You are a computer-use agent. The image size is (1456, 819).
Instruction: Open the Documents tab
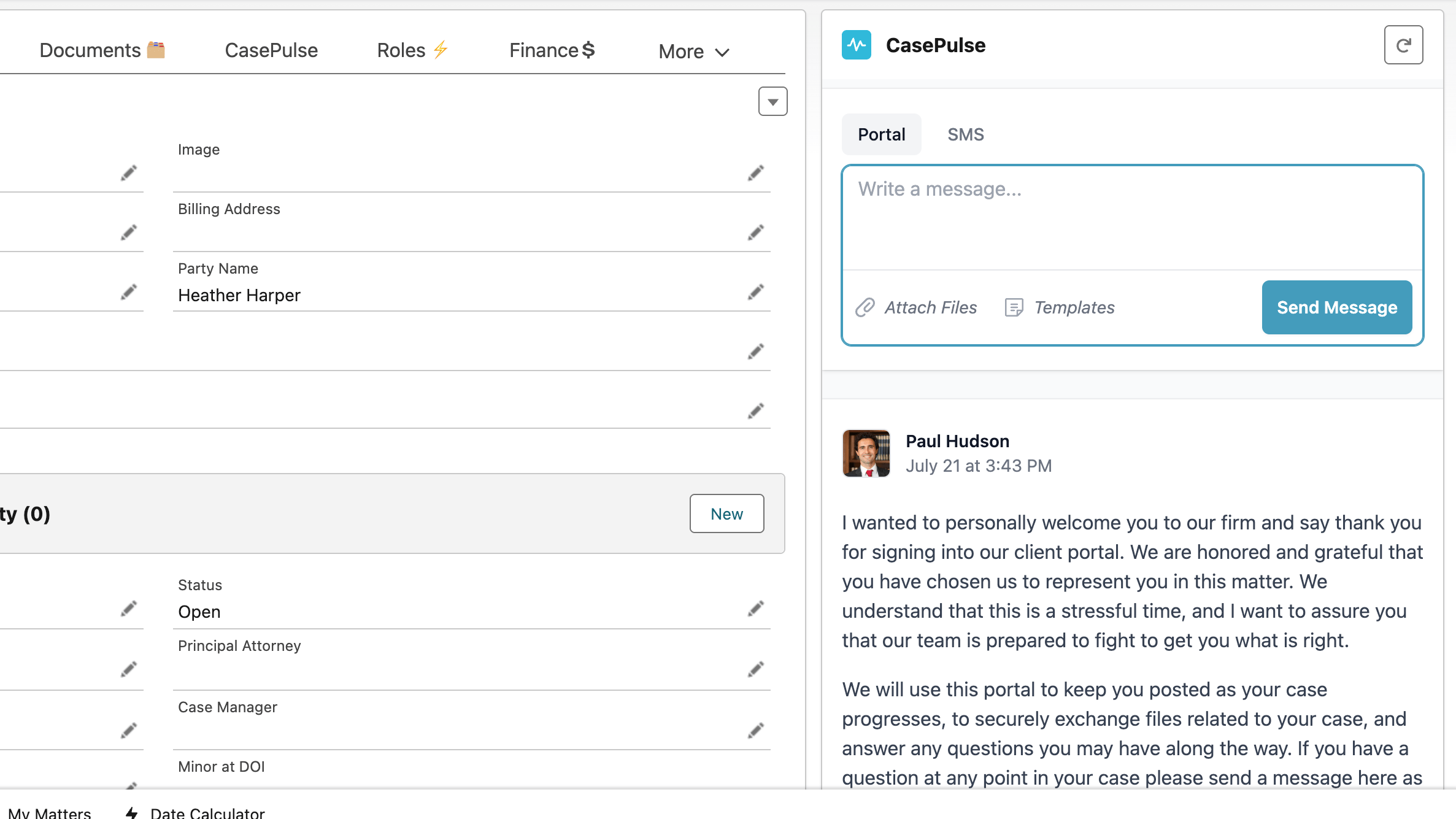pyautogui.click(x=101, y=50)
